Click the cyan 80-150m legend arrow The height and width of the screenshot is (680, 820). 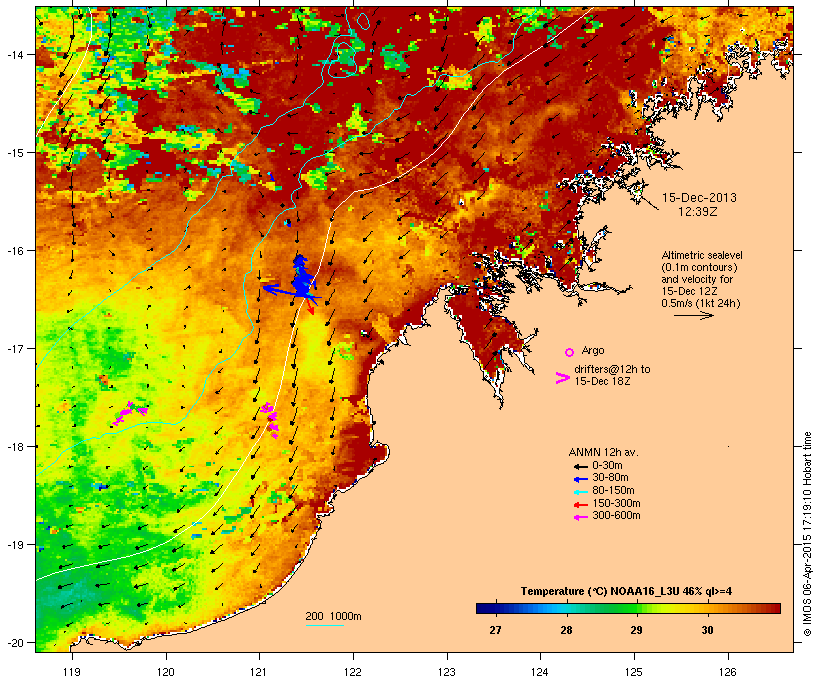pos(580,492)
